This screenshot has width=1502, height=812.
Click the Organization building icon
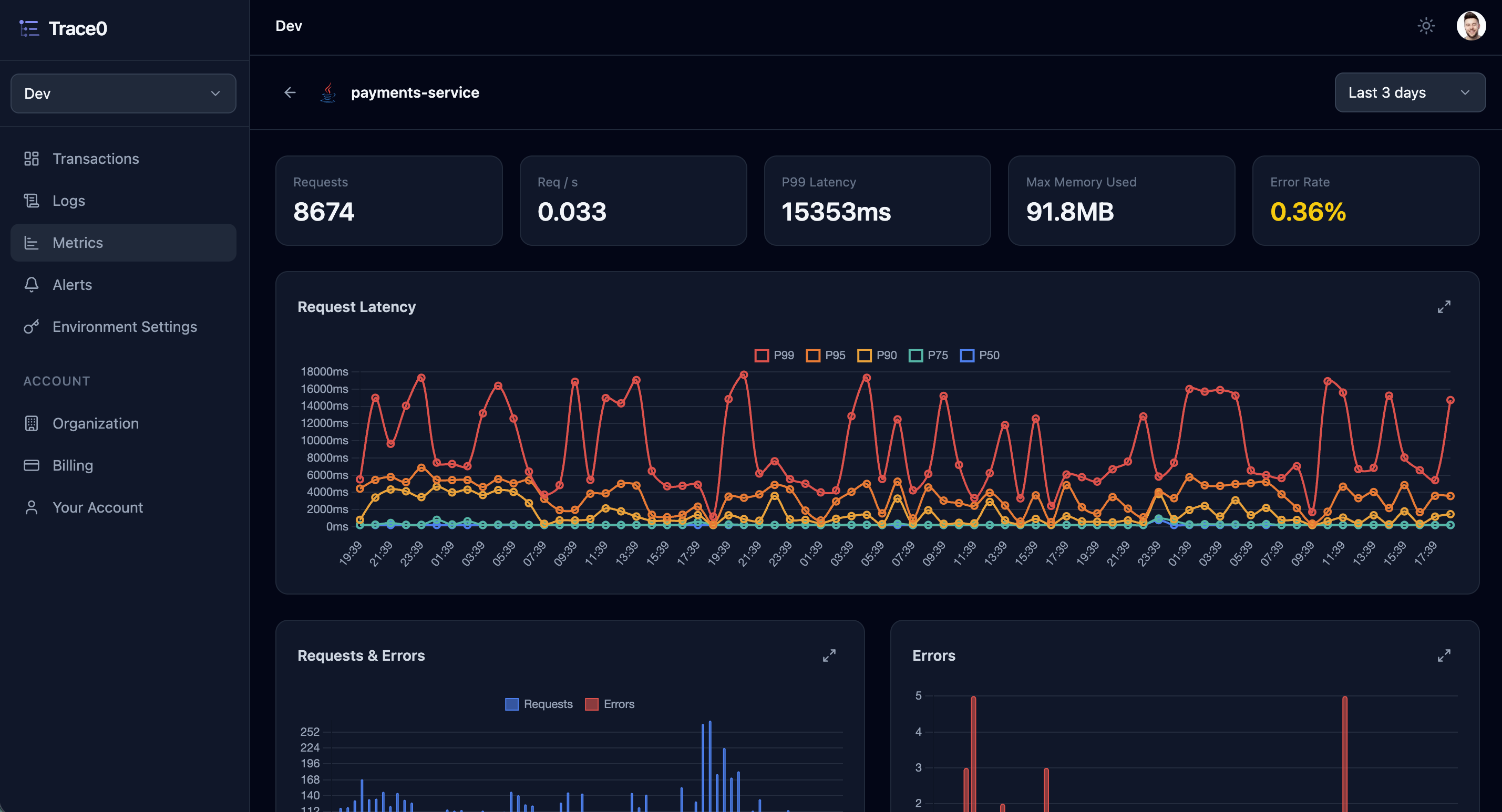[32, 423]
